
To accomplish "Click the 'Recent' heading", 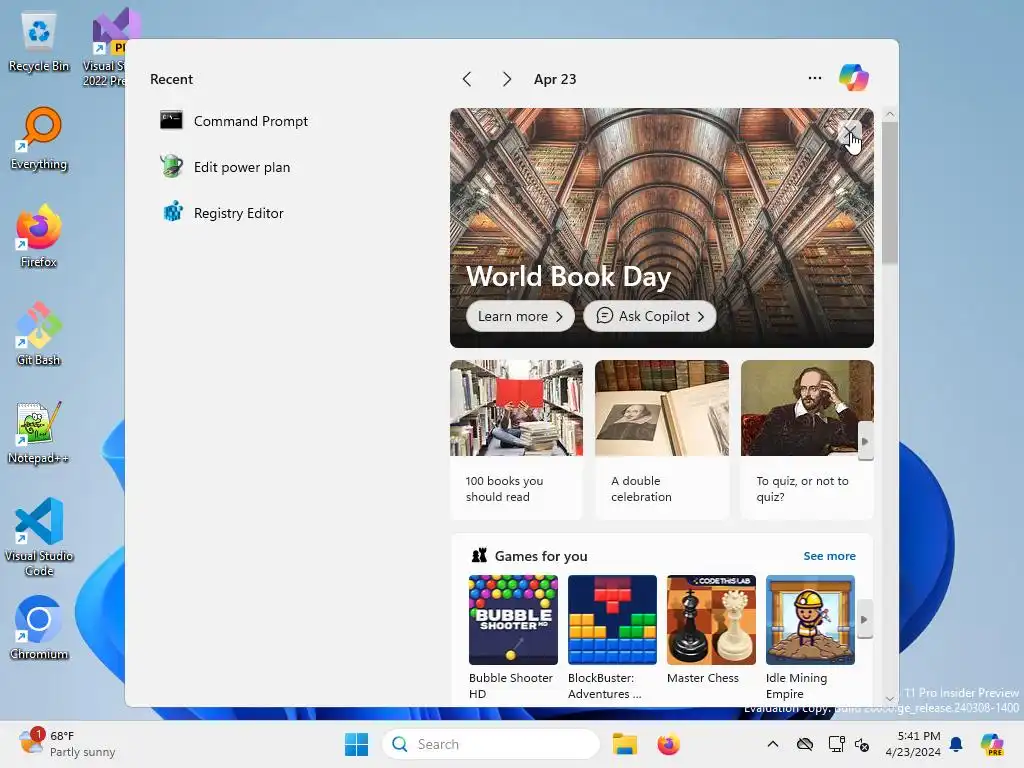I will coord(171,79).
